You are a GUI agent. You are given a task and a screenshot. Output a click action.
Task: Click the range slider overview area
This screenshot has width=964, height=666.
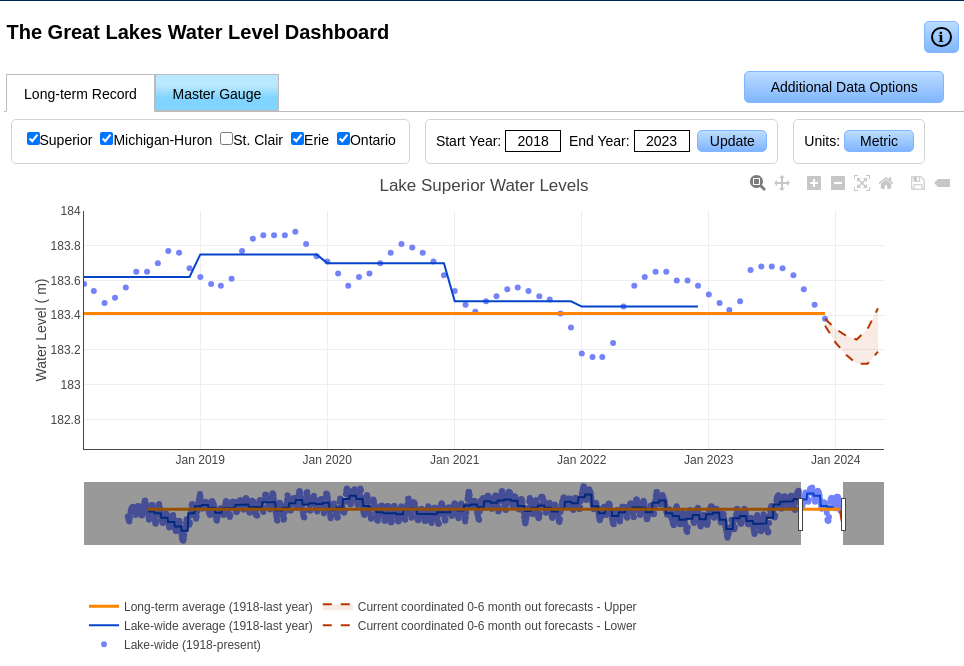[x=484, y=513]
